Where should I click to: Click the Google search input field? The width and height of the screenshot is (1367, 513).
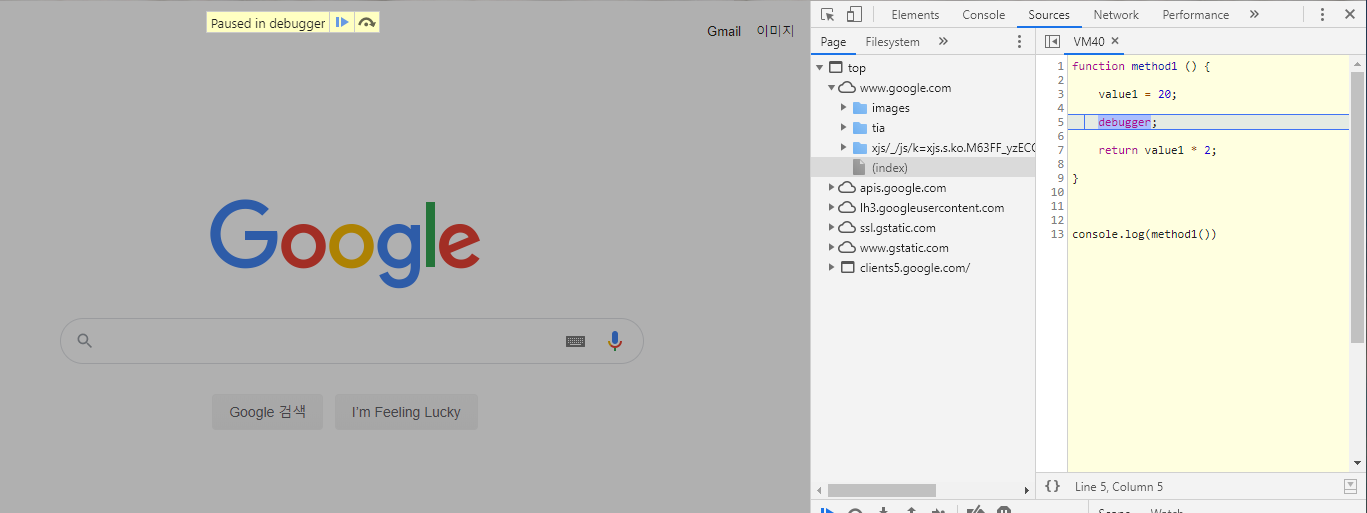pyautogui.click(x=352, y=341)
